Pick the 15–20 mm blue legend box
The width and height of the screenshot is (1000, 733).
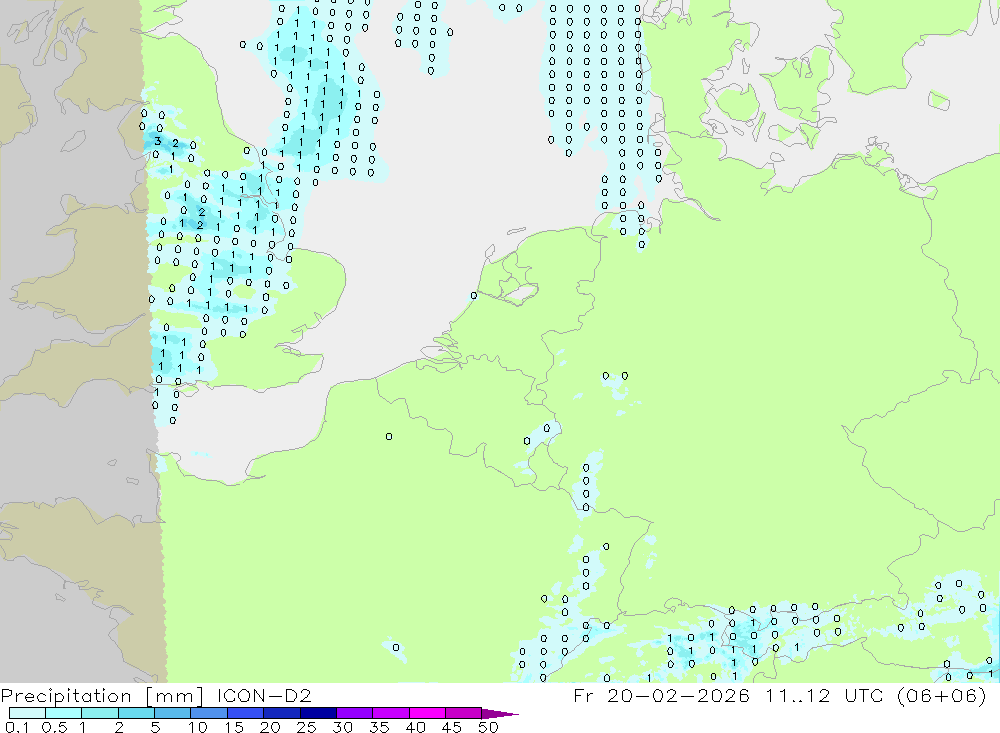pyautogui.click(x=245, y=713)
